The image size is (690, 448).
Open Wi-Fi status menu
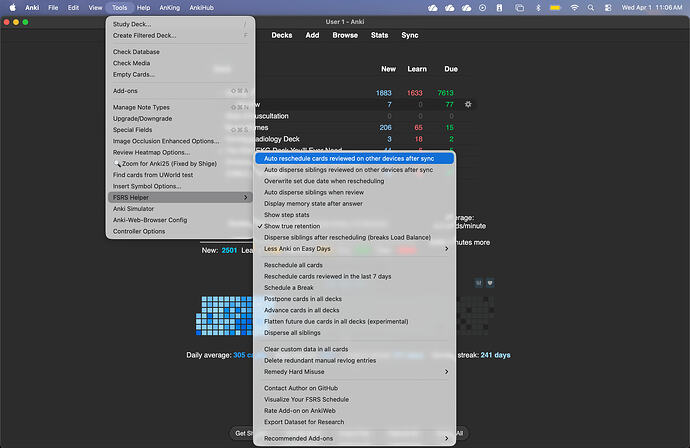point(574,7)
